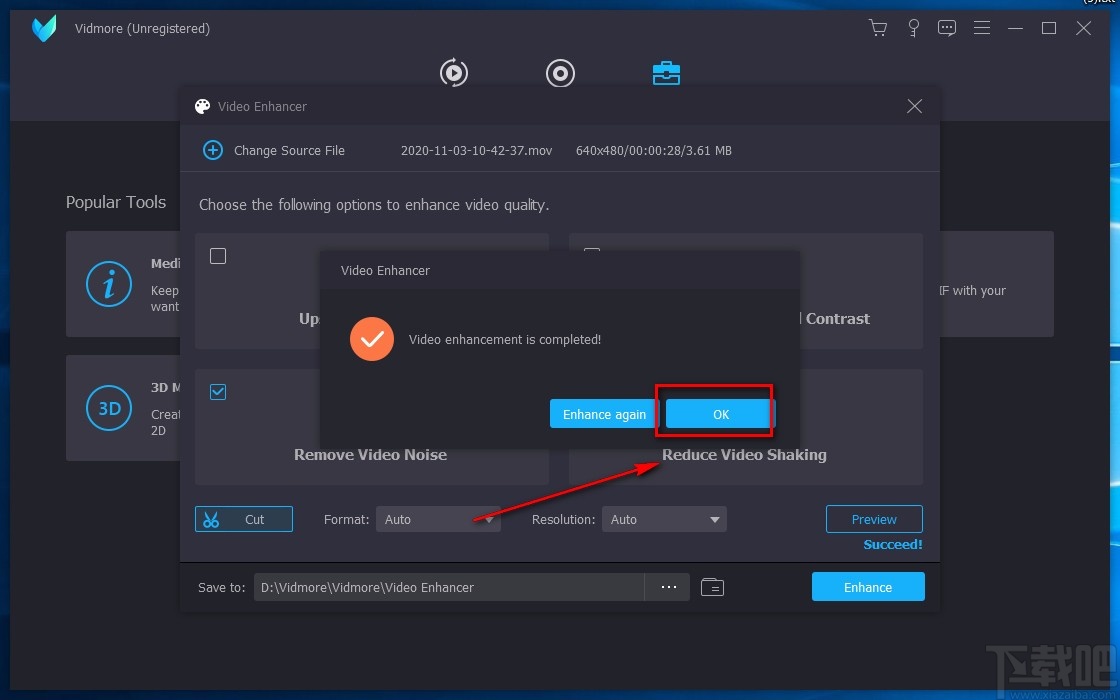Image resolution: width=1120 pixels, height=700 pixels.
Task: Click Change Source File plus icon
Action: tap(213, 150)
